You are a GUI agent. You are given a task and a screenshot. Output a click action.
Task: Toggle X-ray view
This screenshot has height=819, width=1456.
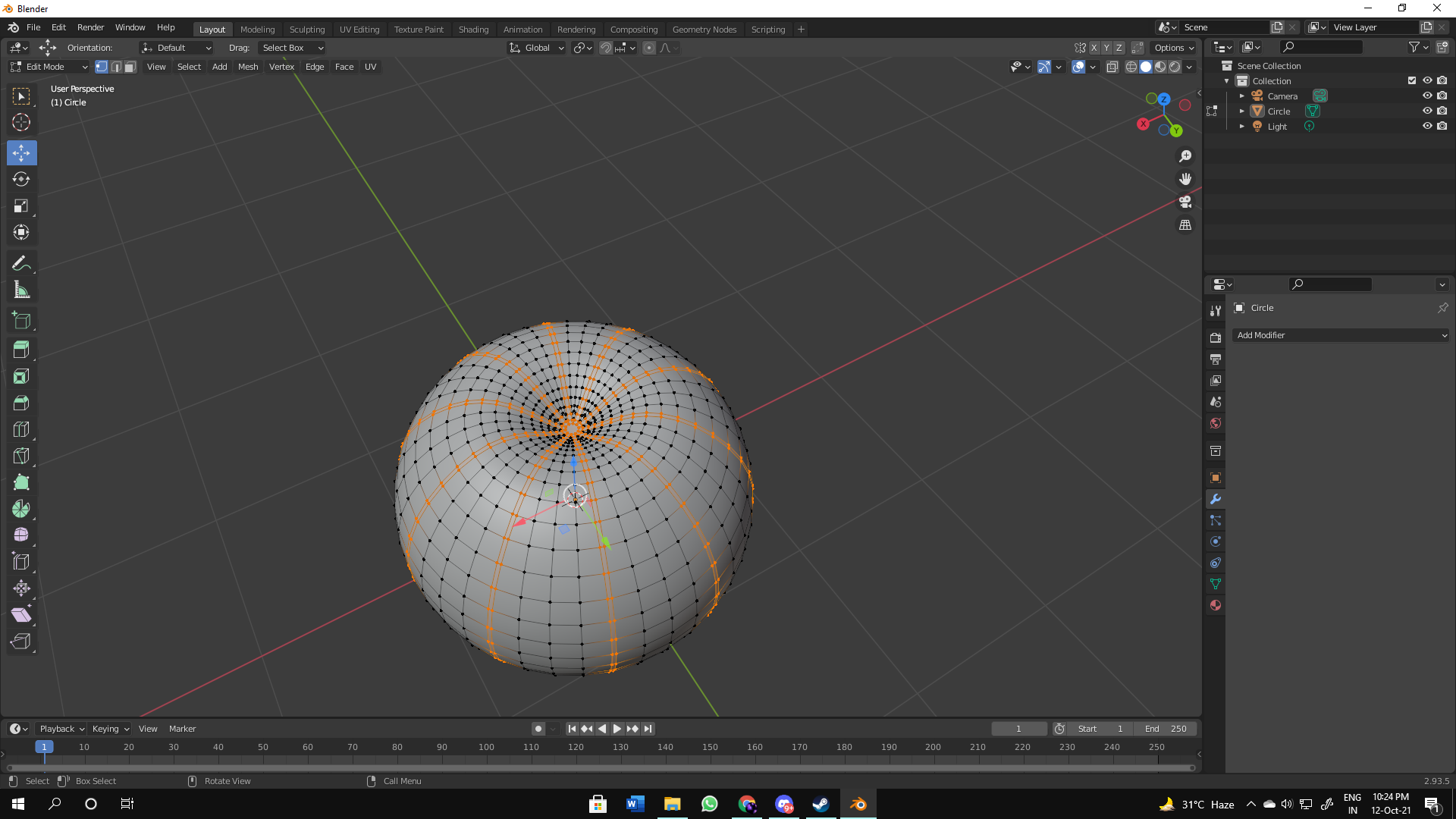1112,67
